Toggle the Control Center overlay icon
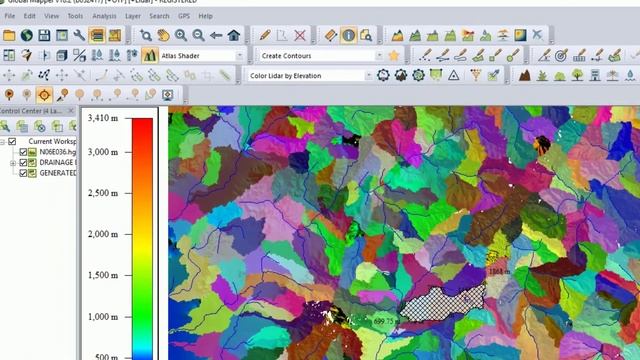Viewport: 640px width, 360px height. click(97, 36)
